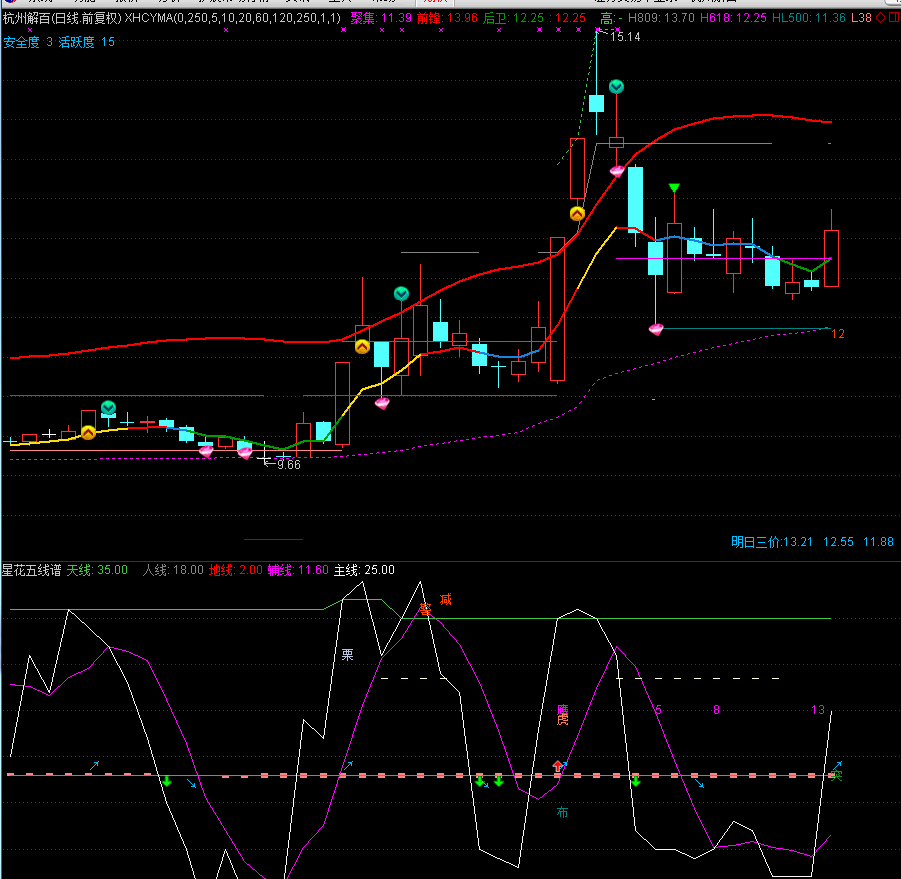Click the pink diamond on the red line near the peak
This screenshot has height=879, width=901.
click(617, 171)
